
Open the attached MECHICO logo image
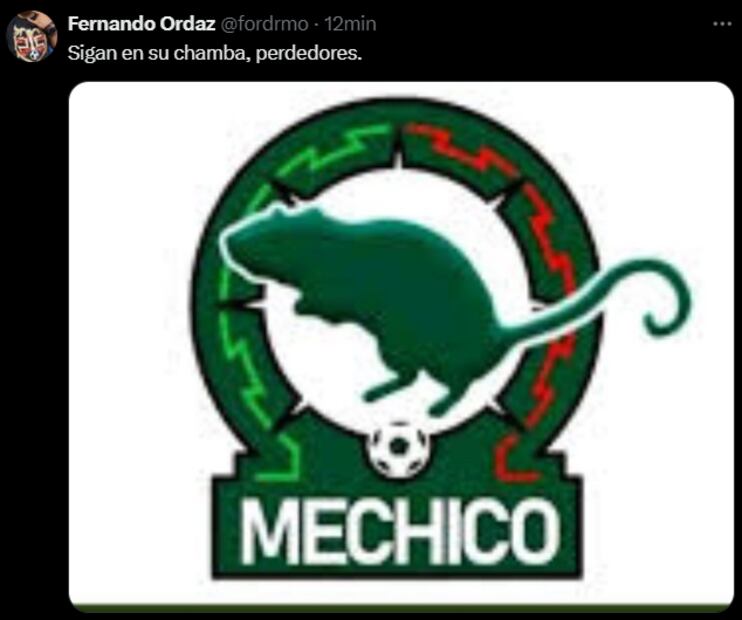[x=401, y=345]
